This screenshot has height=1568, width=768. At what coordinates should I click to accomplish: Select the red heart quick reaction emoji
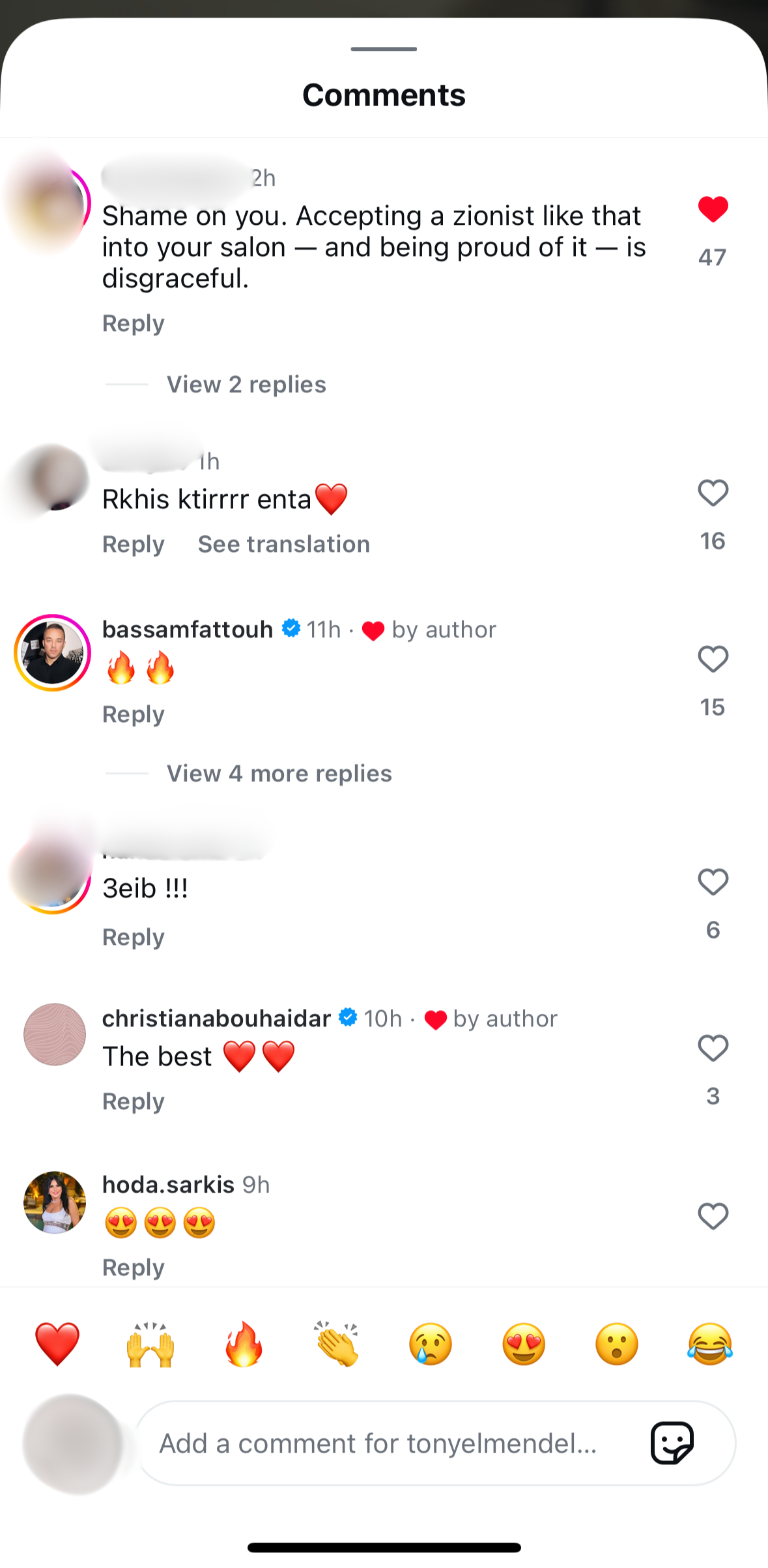point(55,1343)
